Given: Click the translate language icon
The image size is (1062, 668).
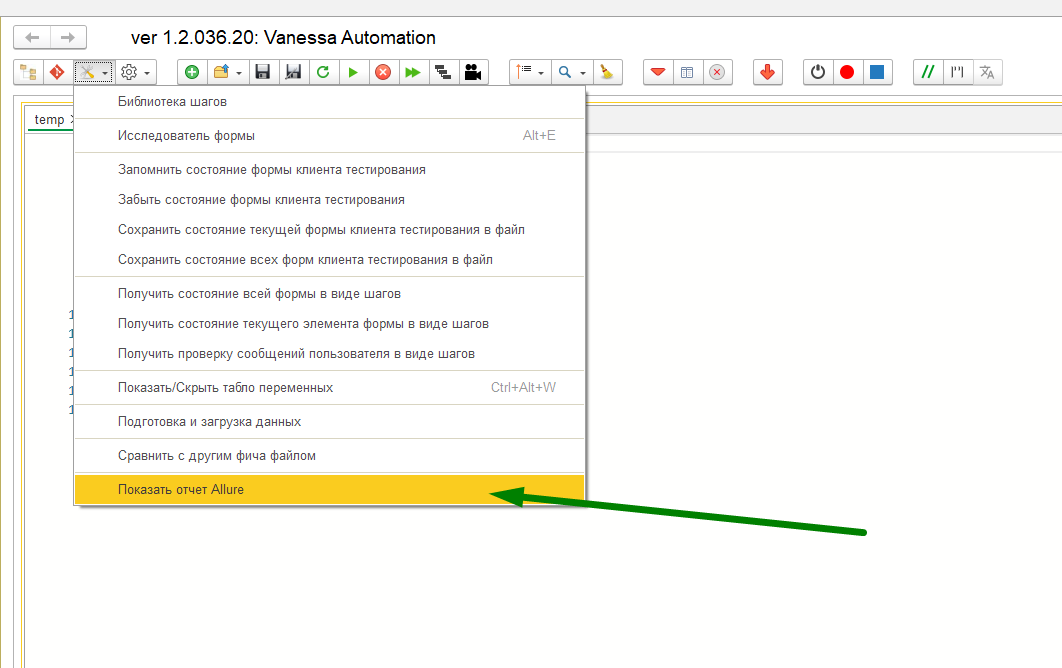Looking at the screenshot, I should point(987,72).
